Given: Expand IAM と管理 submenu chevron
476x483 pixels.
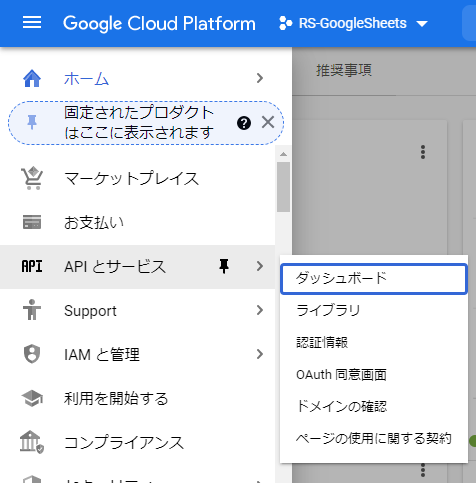Looking at the screenshot, I should point(260,354).
